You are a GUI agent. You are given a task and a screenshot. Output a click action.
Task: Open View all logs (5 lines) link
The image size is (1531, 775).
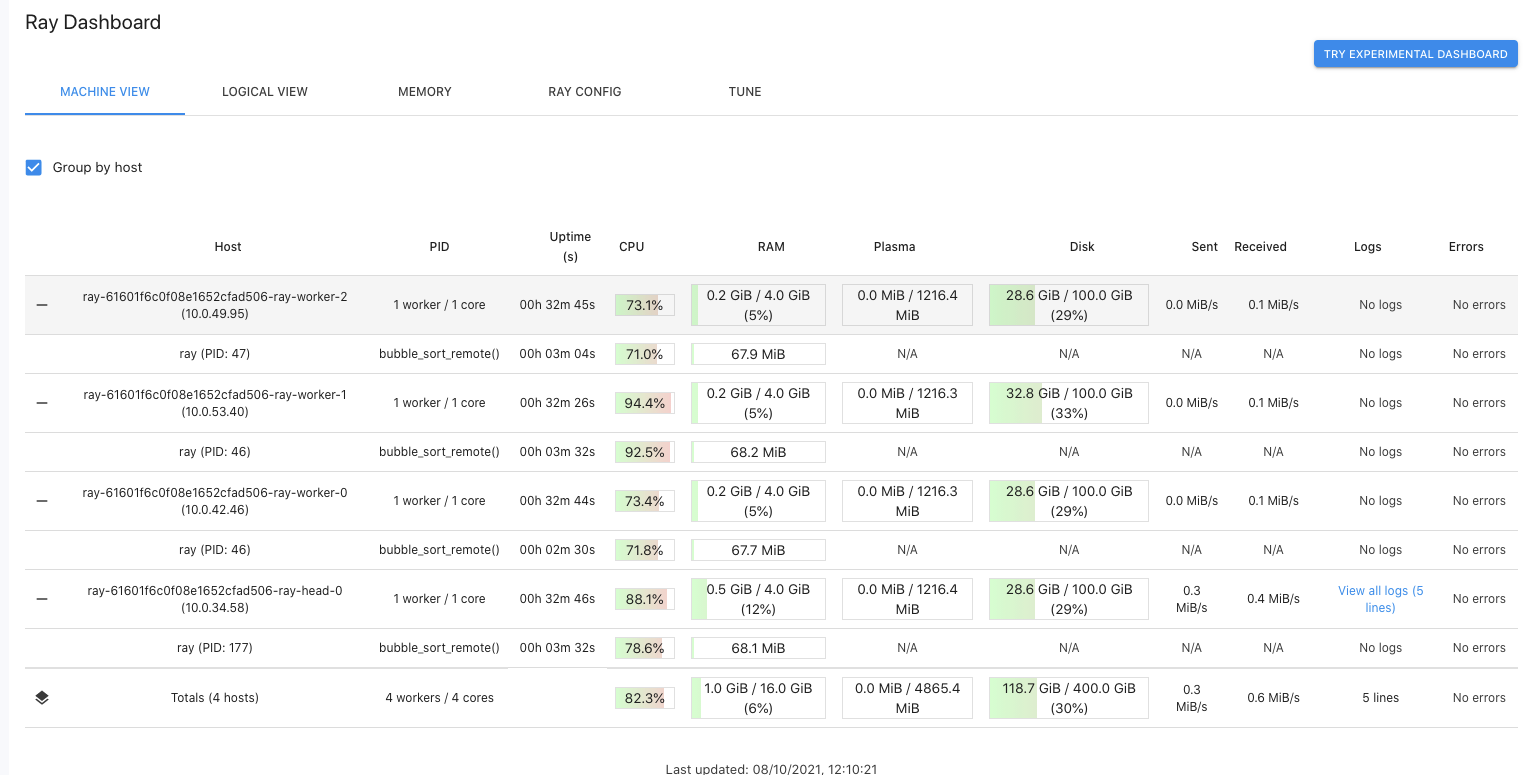pos(1380,598)
